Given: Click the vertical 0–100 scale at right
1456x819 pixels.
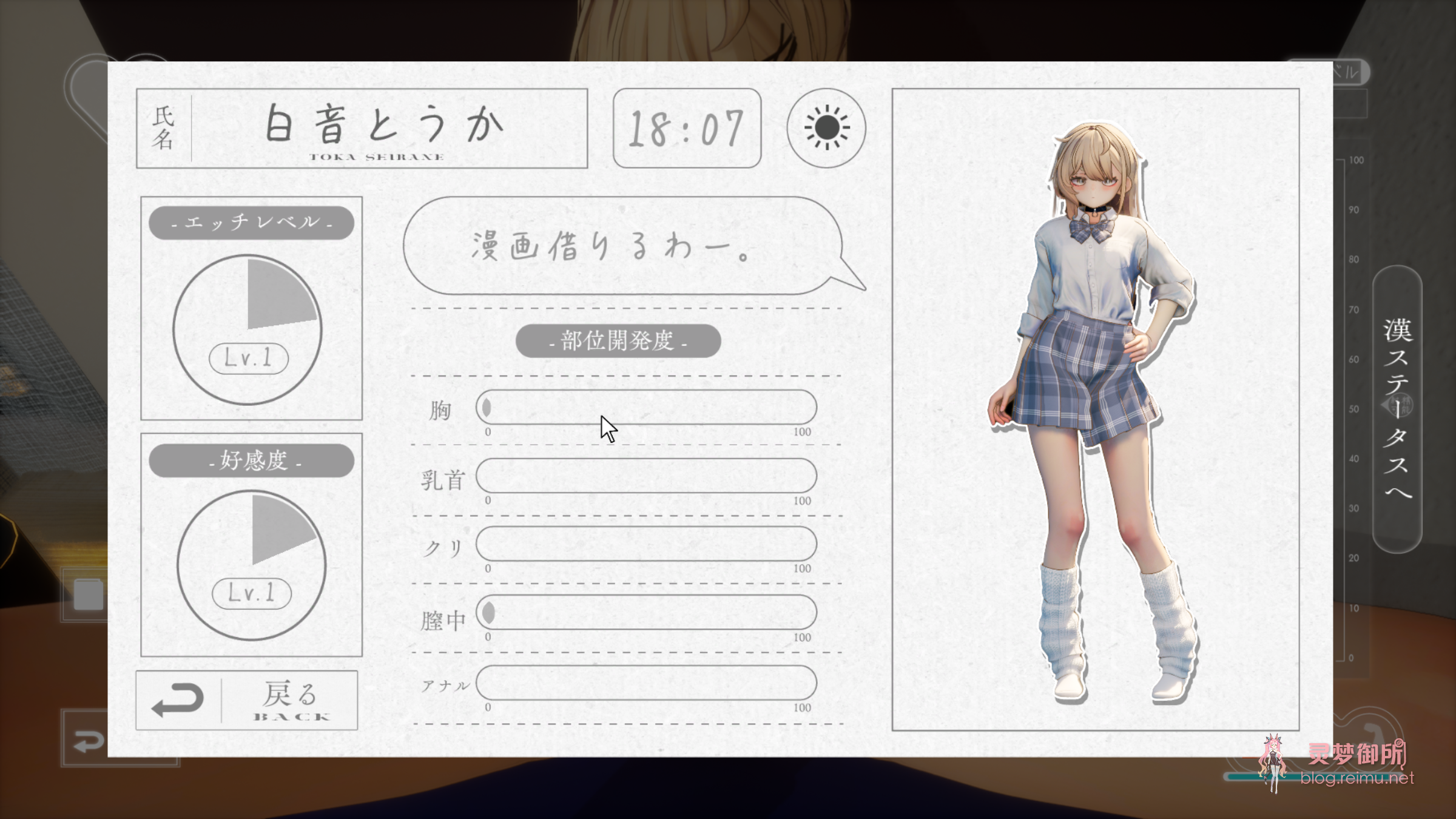Looking at the screenshot, I should pyautogui.click(x=1348, y=409).
